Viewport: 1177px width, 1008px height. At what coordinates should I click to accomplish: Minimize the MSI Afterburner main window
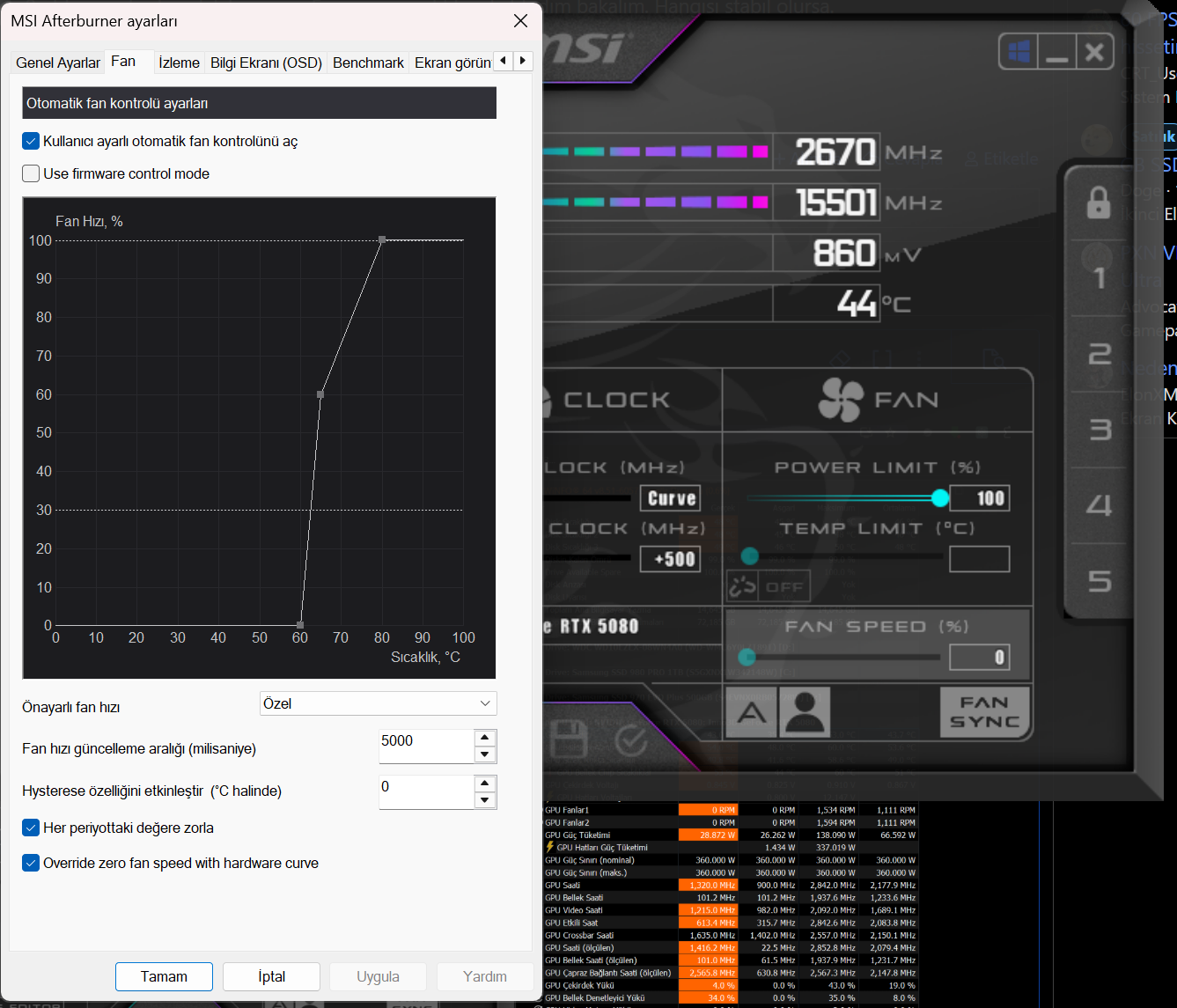coord(1056,52)
